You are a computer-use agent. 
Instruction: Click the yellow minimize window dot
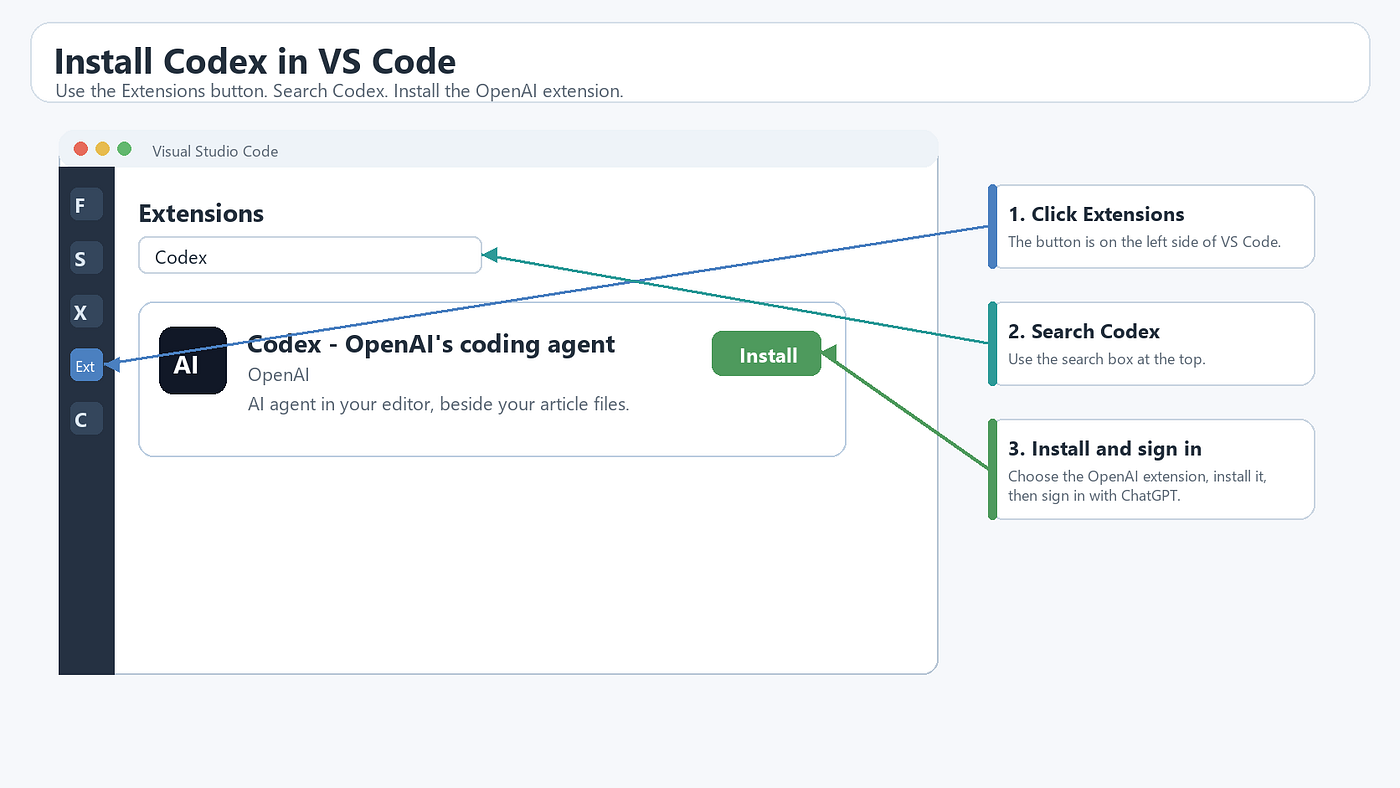102,149
